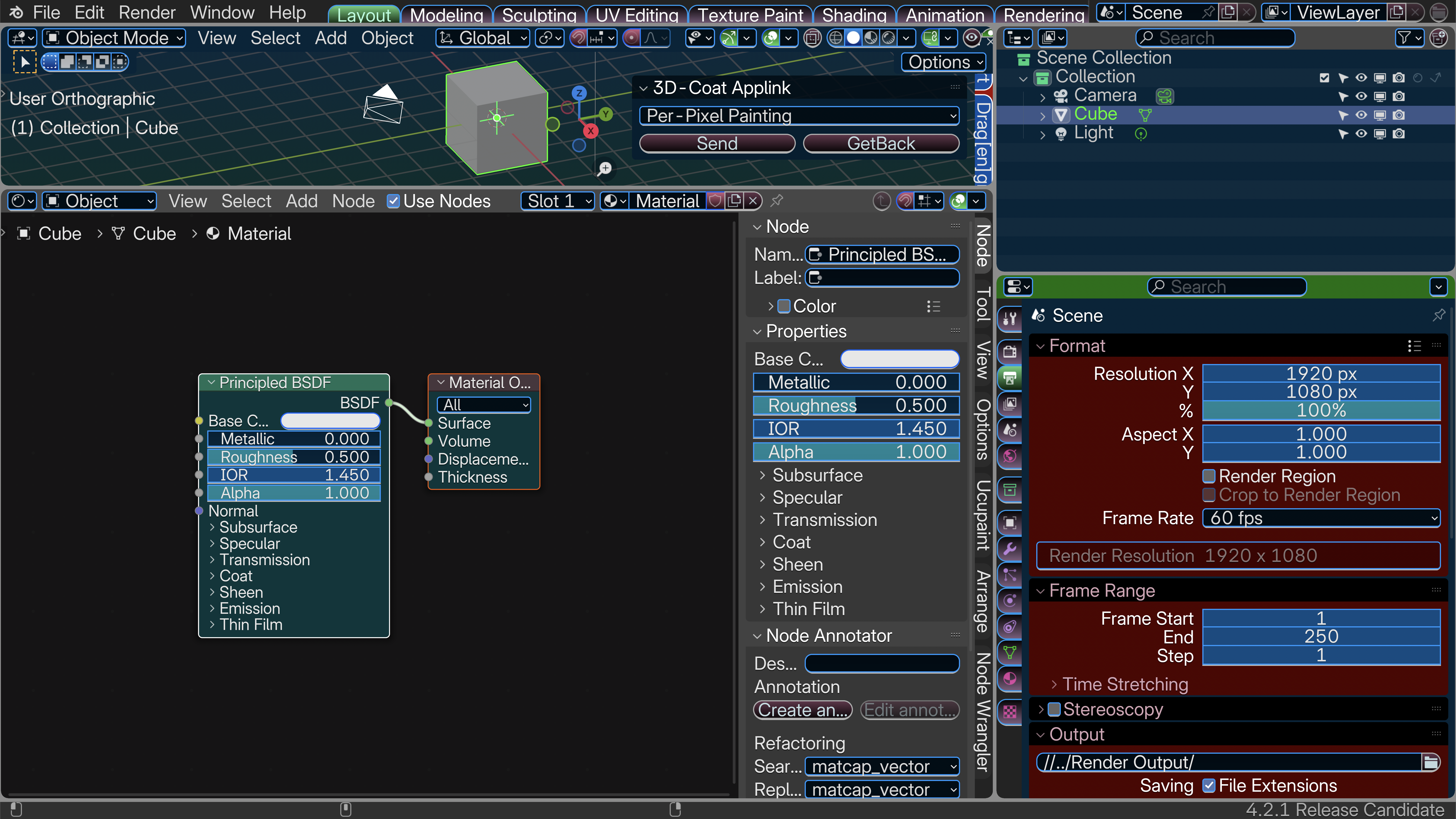Click the viewport zoom magnifier gizmo
1456x819 pixels.
click(x=605, y=168)
